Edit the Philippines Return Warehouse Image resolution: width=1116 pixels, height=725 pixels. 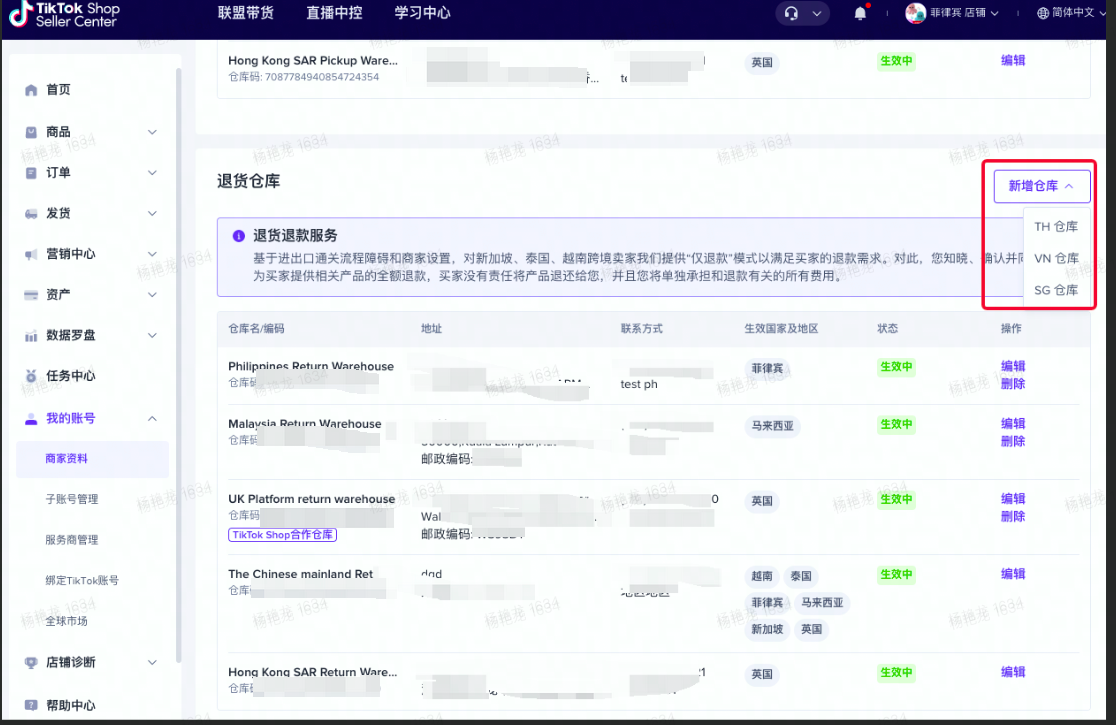[x=1013, y=366]
